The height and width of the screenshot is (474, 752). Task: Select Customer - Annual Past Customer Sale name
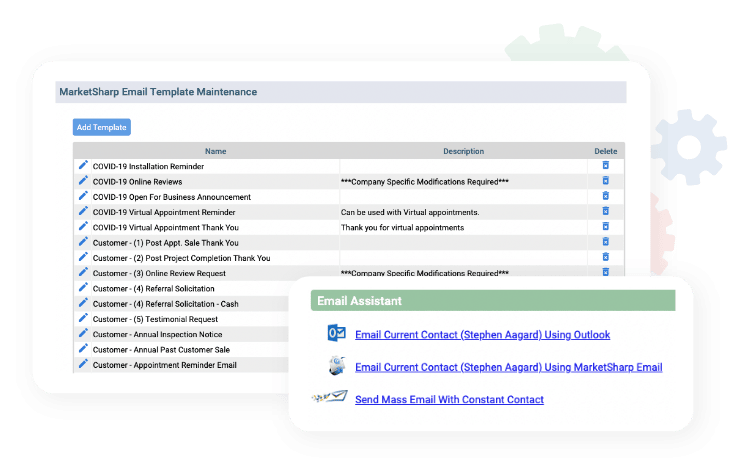coord(161,350)
